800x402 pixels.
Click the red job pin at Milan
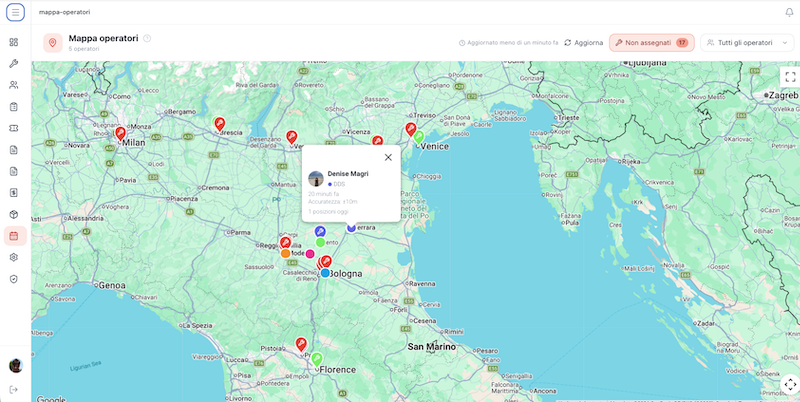point(120,134)
